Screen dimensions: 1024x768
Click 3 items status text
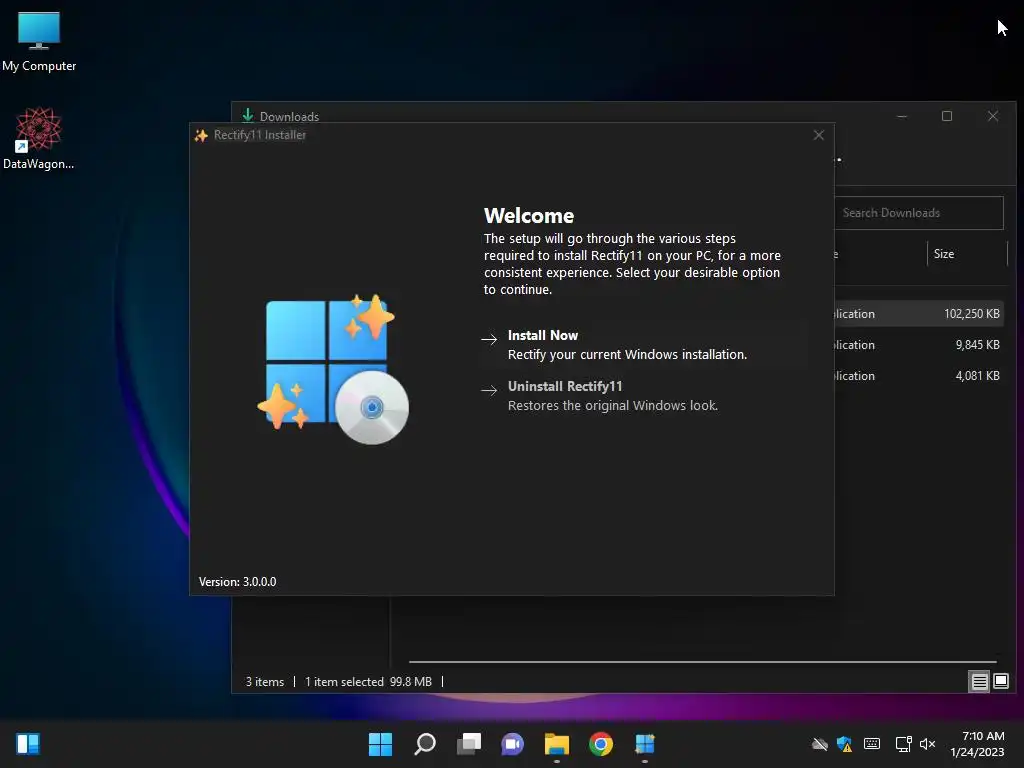pyautogui.click(x=265, y=682)
